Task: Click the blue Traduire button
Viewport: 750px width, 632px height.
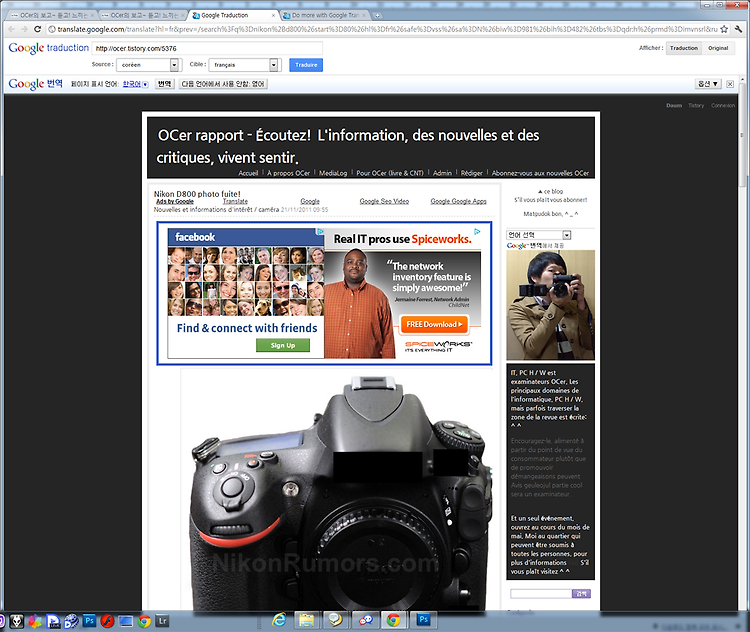Action: [306, 65]
